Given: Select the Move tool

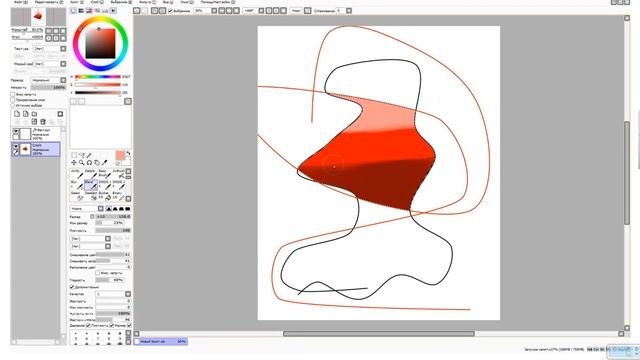Looking at the screenshot, I should click(74, 162).
